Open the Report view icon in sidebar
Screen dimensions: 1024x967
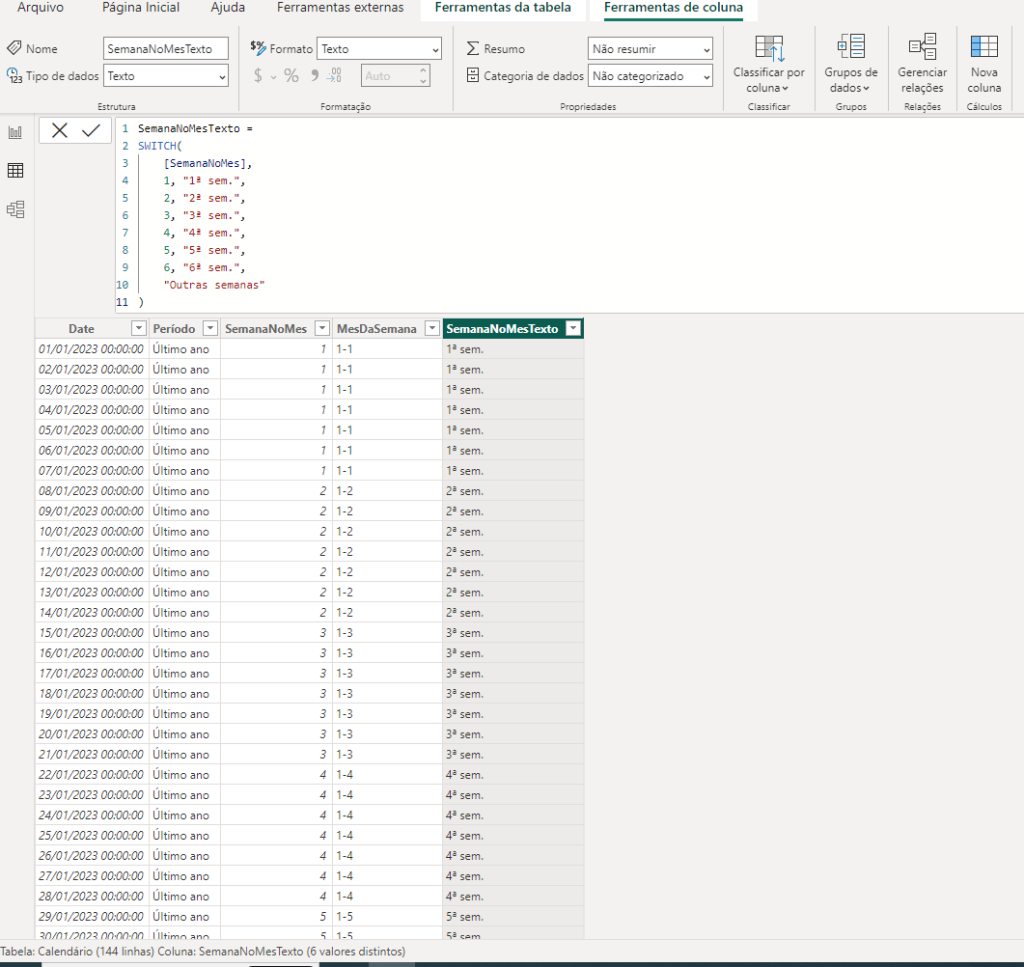click(x=15, y=132)
